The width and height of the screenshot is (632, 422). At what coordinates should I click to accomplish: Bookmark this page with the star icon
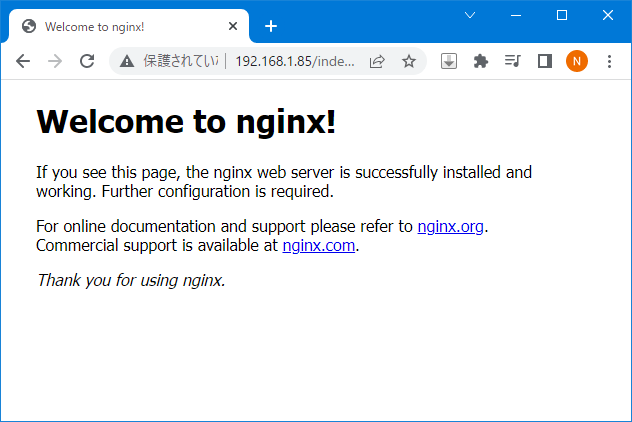click(409, 61)
